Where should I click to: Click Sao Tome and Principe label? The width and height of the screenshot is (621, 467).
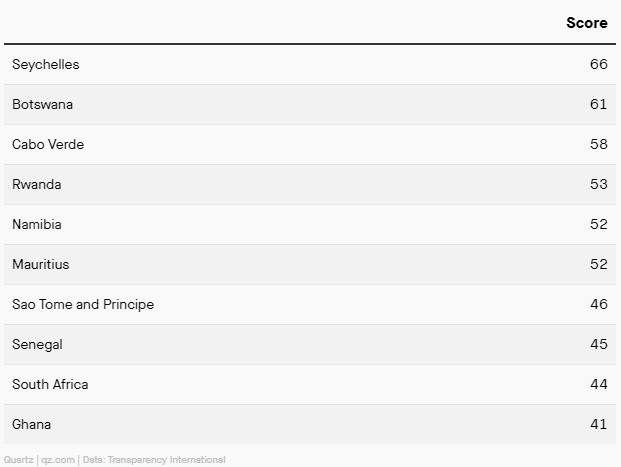83,305
